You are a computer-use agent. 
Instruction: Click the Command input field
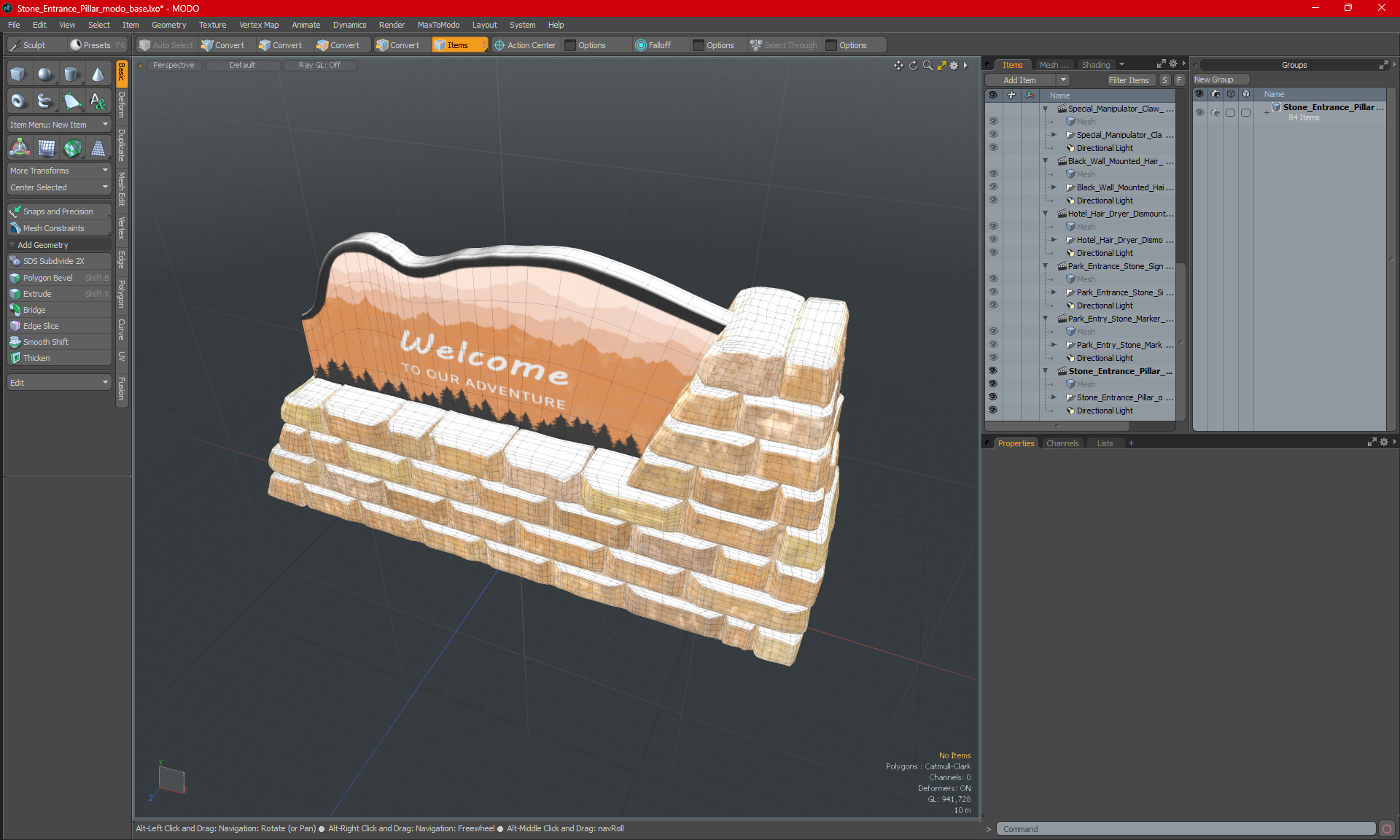1185,829
